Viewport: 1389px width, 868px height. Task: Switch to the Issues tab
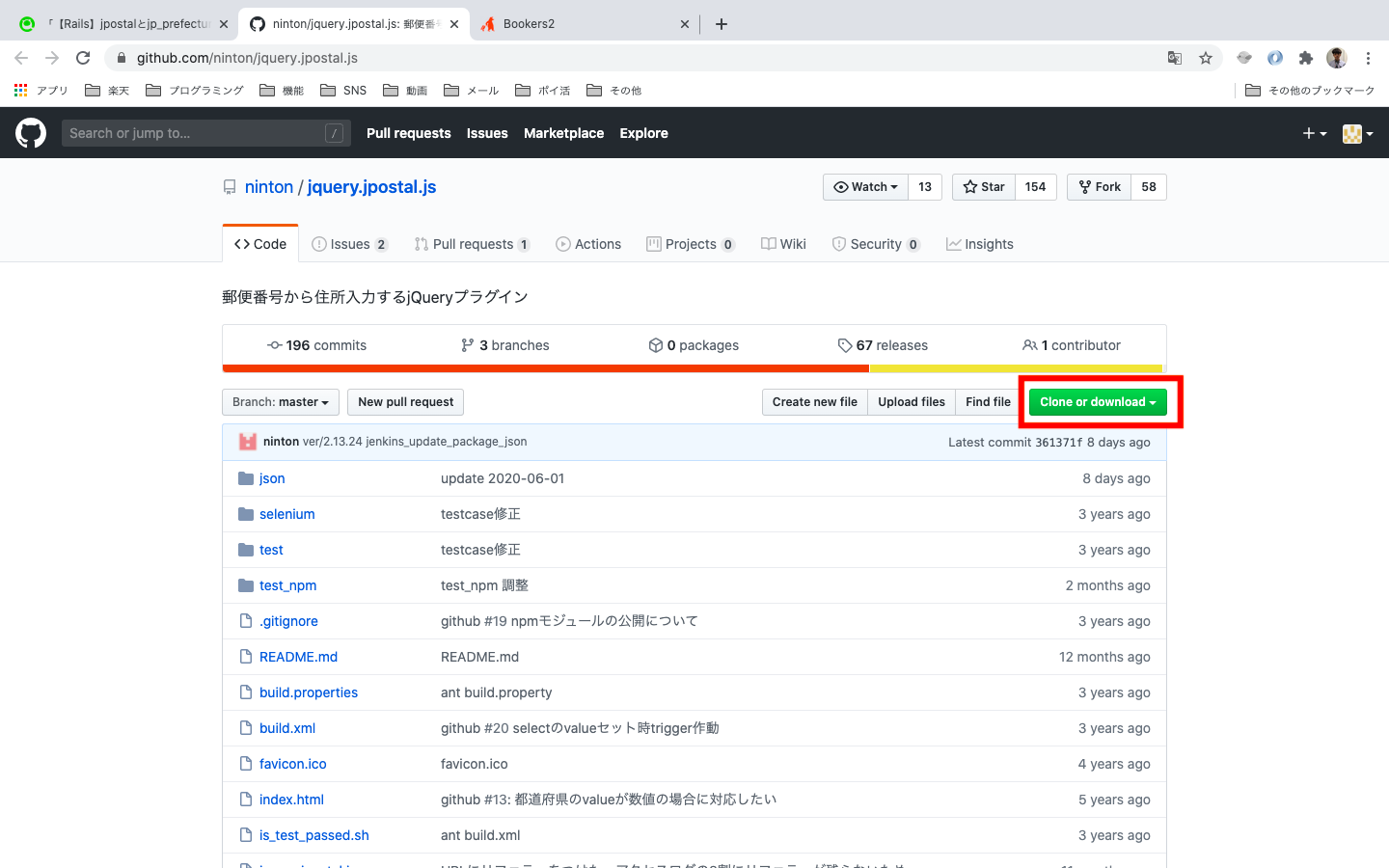pos(349,244)
